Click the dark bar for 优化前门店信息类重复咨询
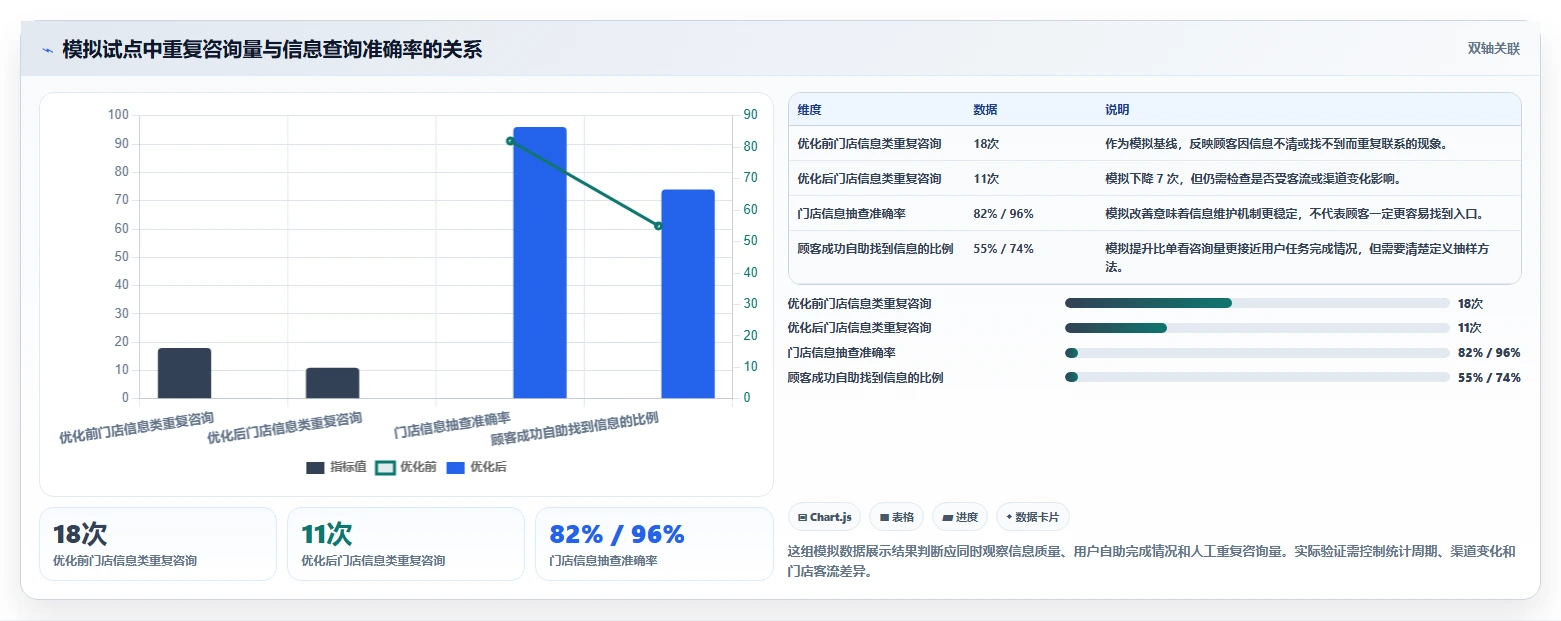 click(184, 373)
